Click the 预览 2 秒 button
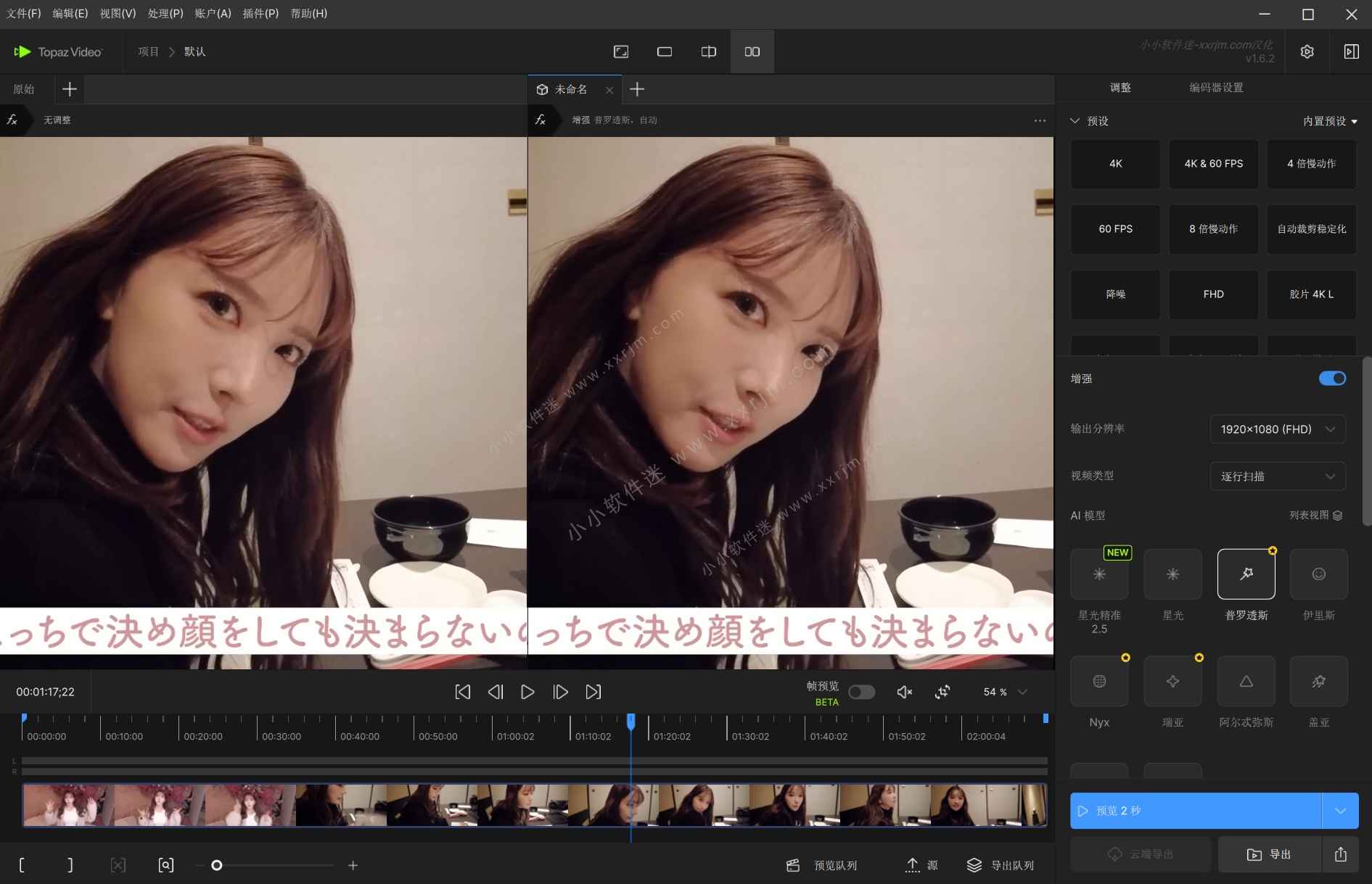This screenshot has height=884, width=1372. (1196, 811)
